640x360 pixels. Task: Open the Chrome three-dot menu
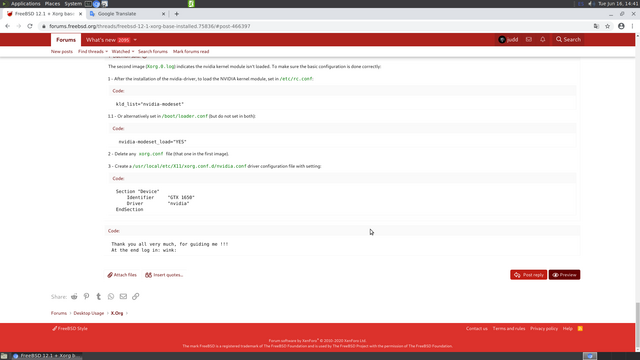coord(632,26)
